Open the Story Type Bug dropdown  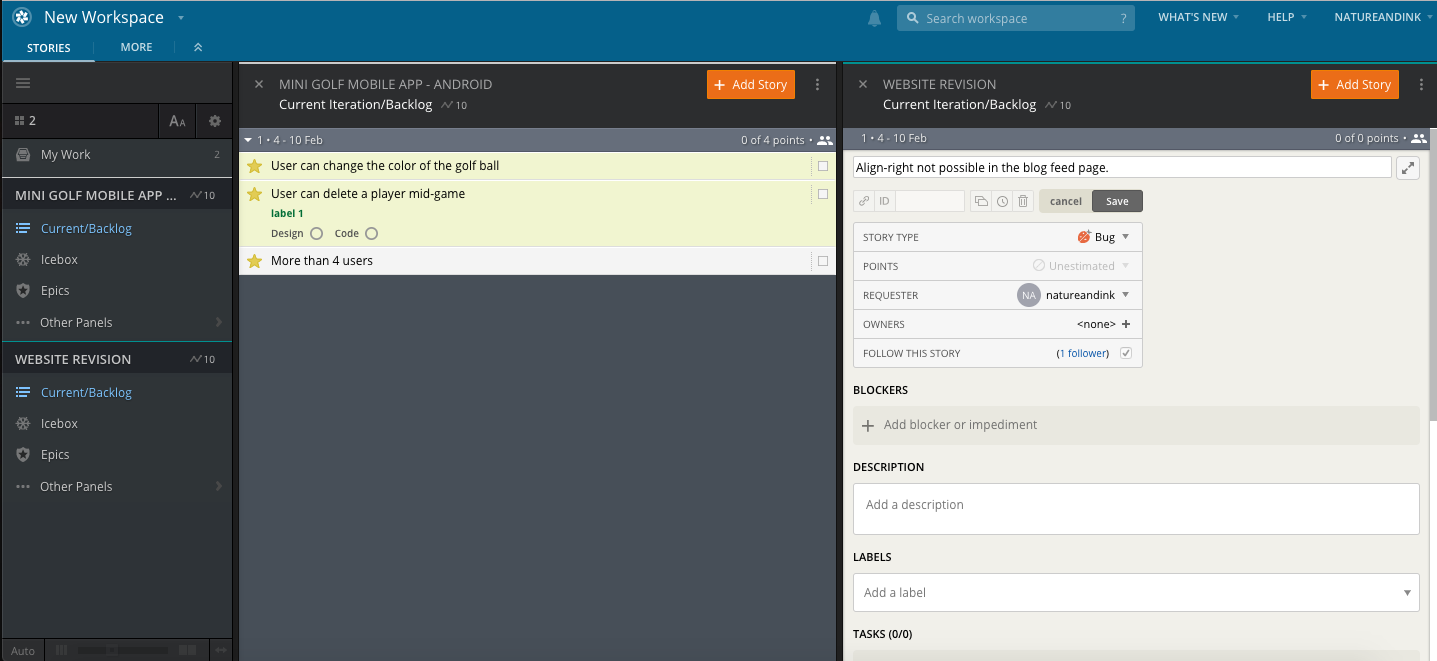click(1103, 237)
